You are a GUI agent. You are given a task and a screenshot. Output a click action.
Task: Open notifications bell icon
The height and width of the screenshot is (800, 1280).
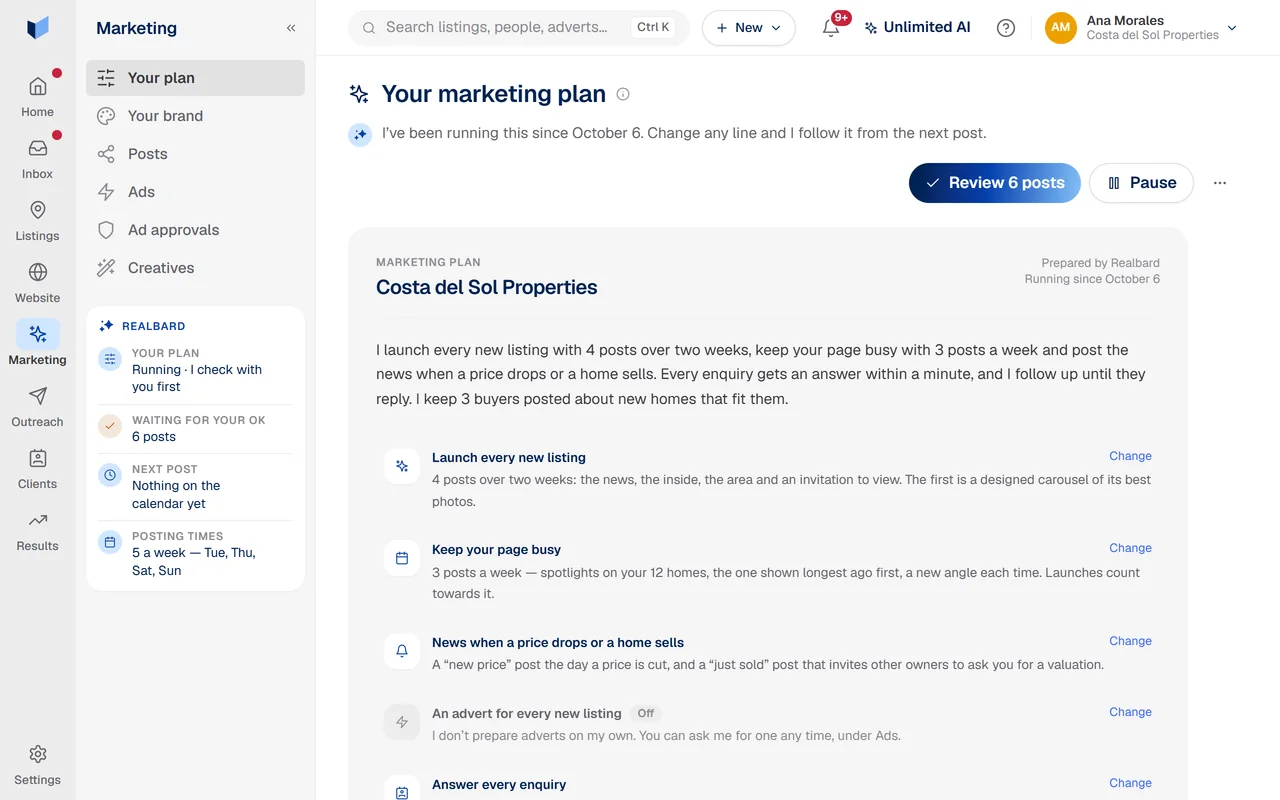pyautogui.click(x=831, y=28)
